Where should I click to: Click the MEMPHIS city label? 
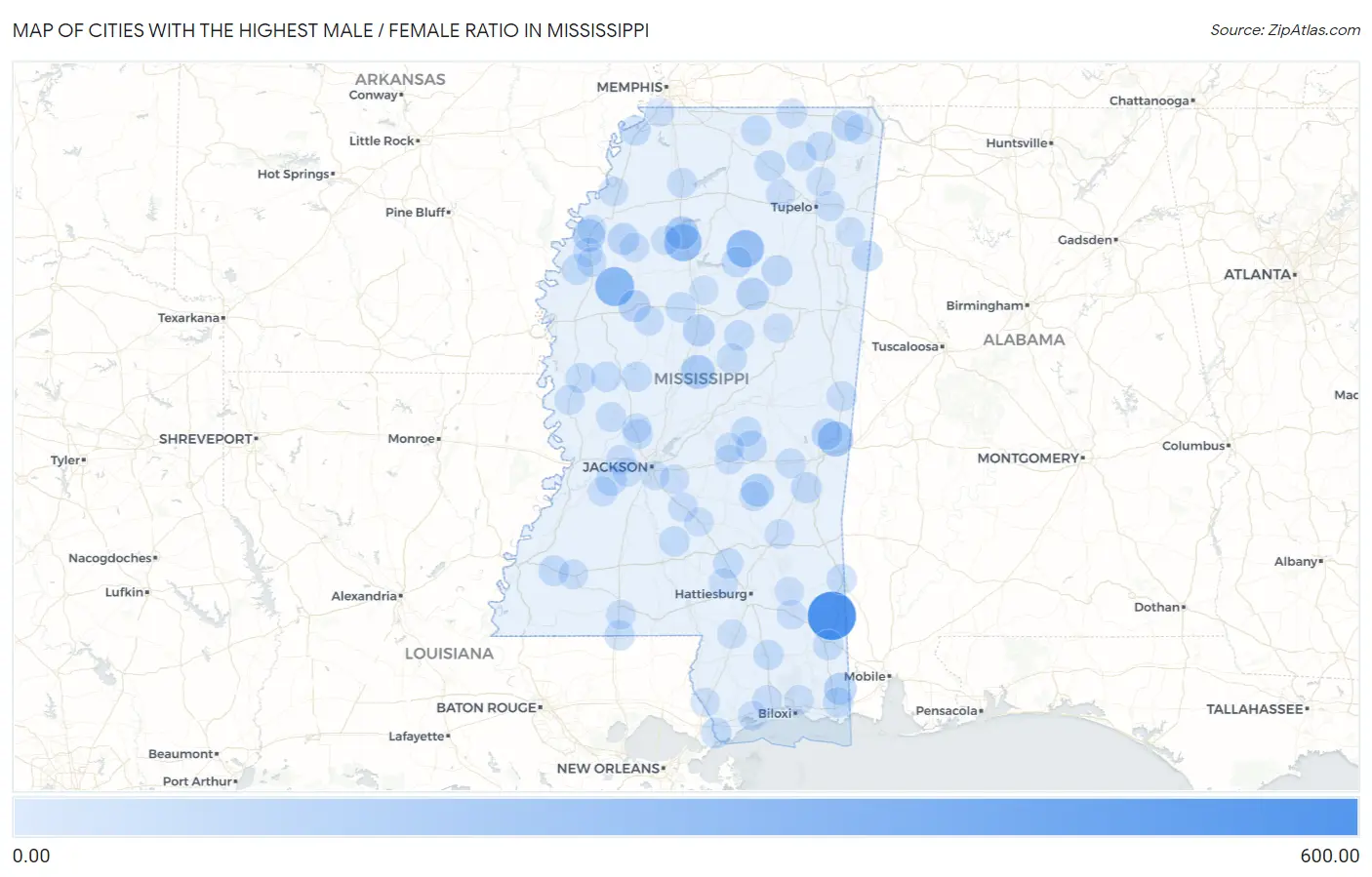(629, 87)
